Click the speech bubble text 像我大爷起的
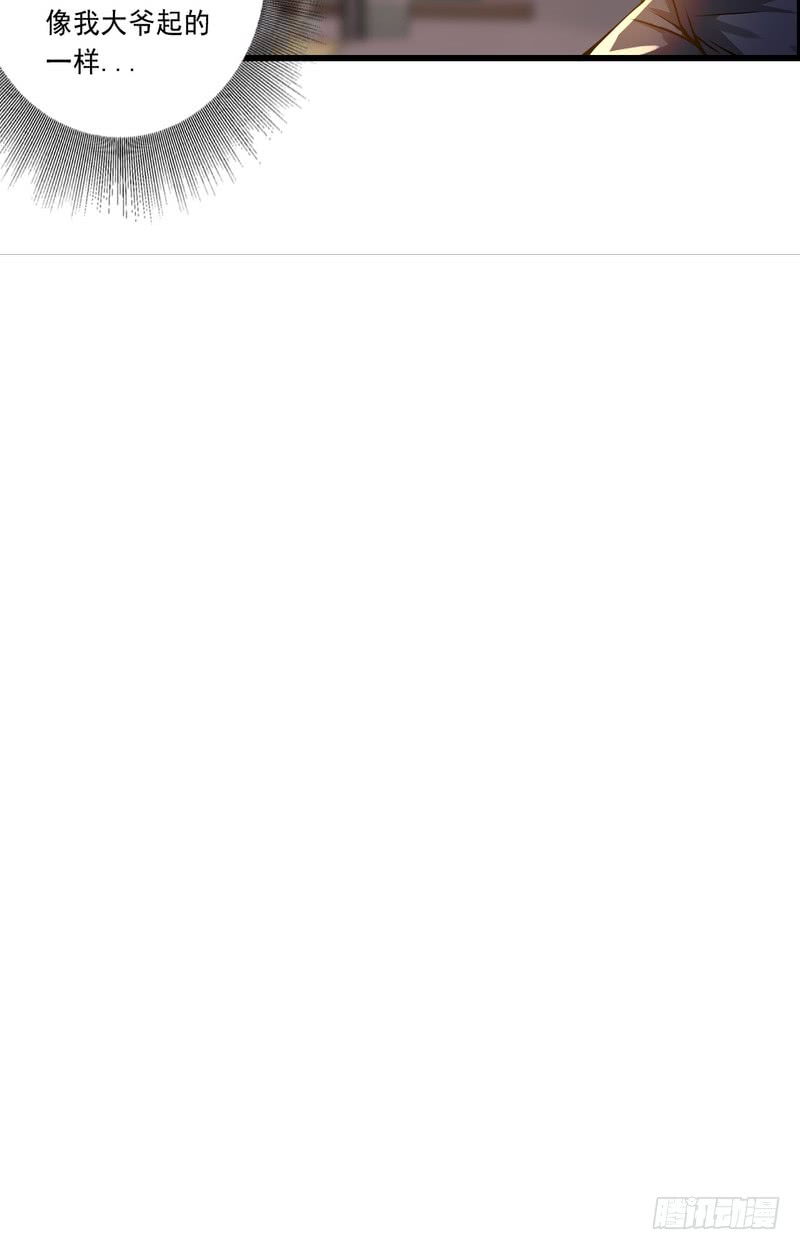The width and height of the screenshot is (800, 1250). pos(128,24)
